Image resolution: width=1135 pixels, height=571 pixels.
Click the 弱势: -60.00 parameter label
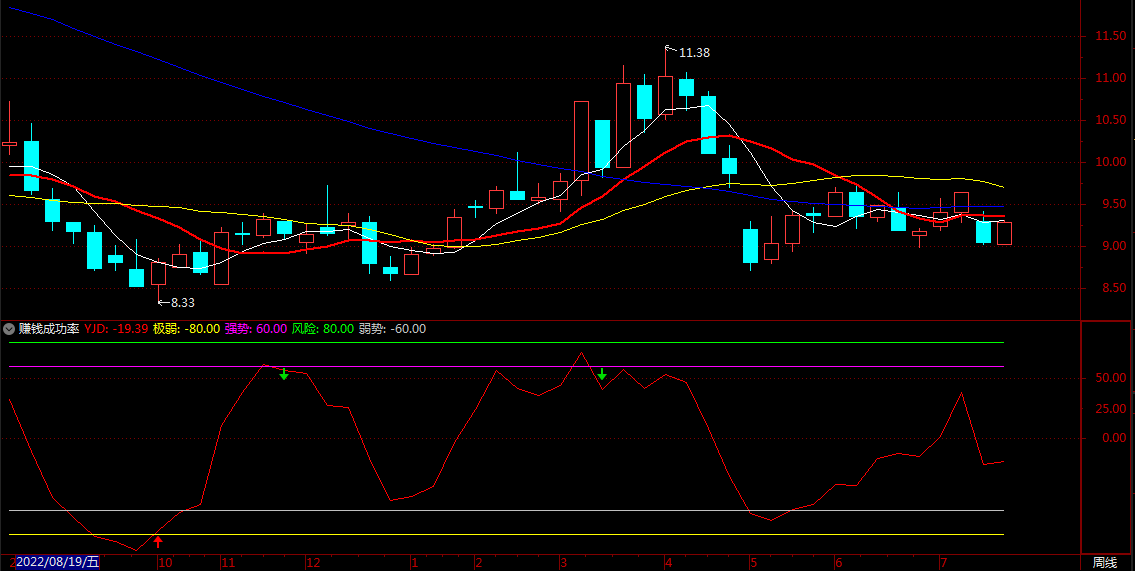coord(392,329)
